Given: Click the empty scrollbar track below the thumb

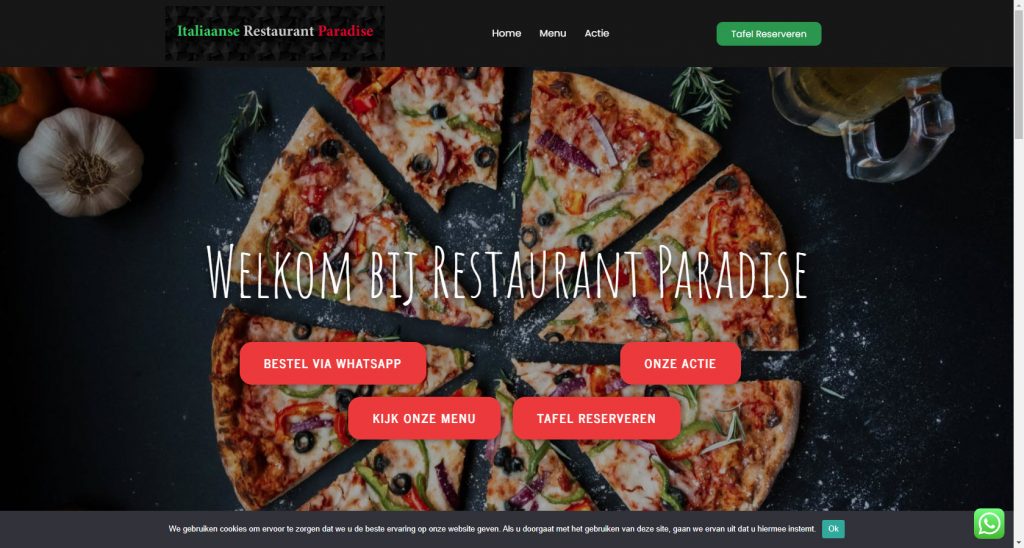Looking at the screenshot, I should click(1018, 327).
